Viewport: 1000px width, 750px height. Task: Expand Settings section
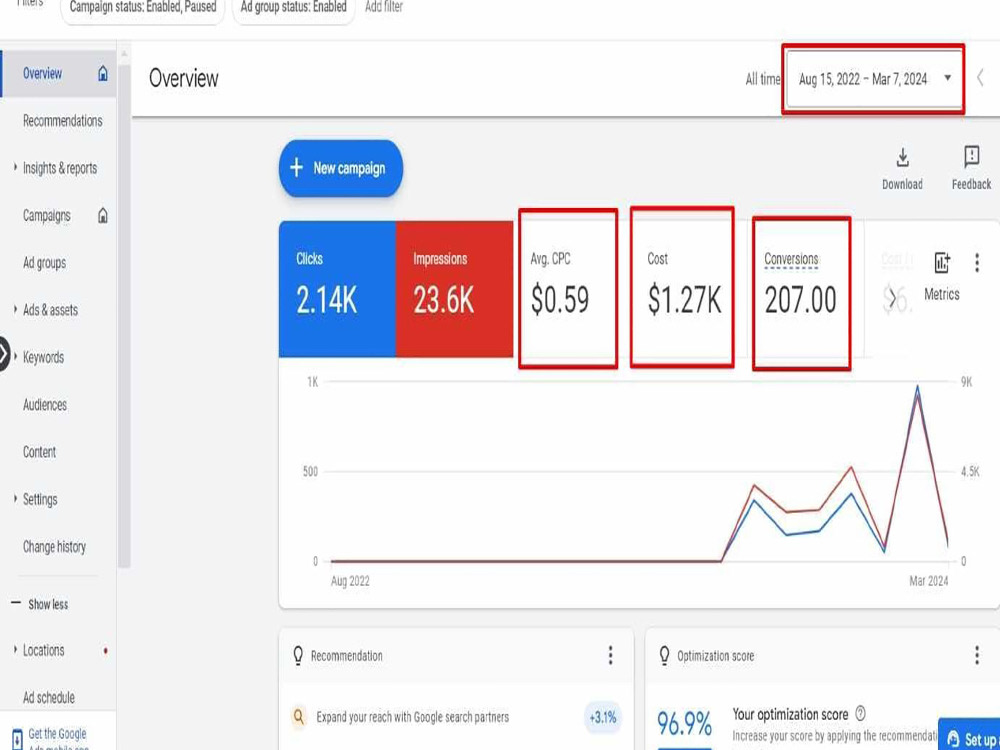(15, 499)
